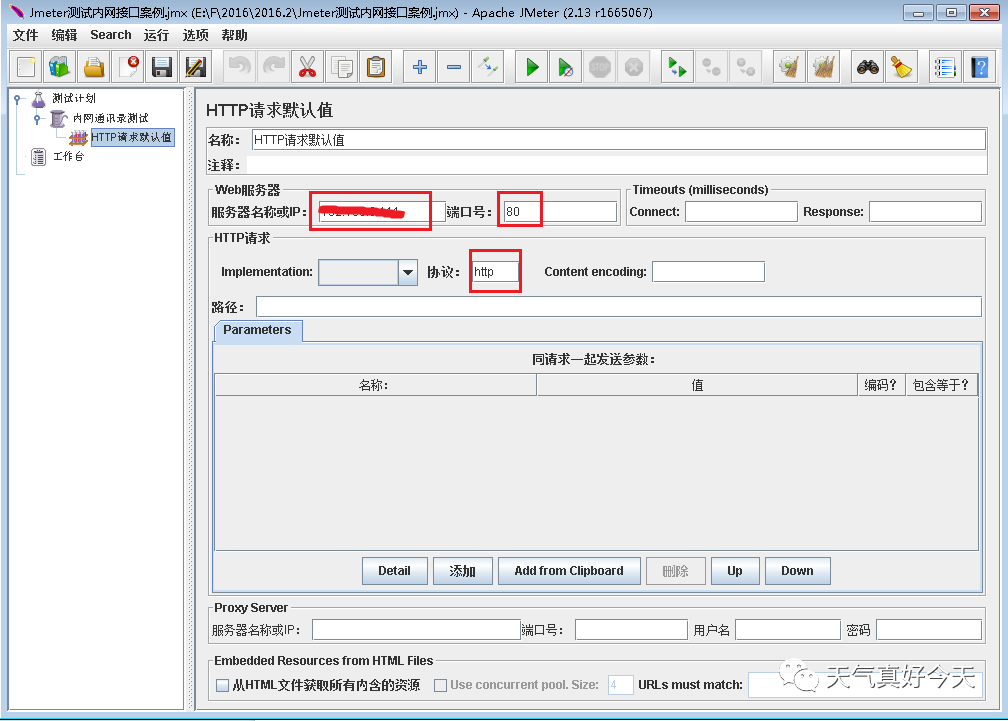The height and width of the screenshot is (721, 1008).
Task: Click the 路径 path field
Action: pyautogui.click(x=618, y=307)
